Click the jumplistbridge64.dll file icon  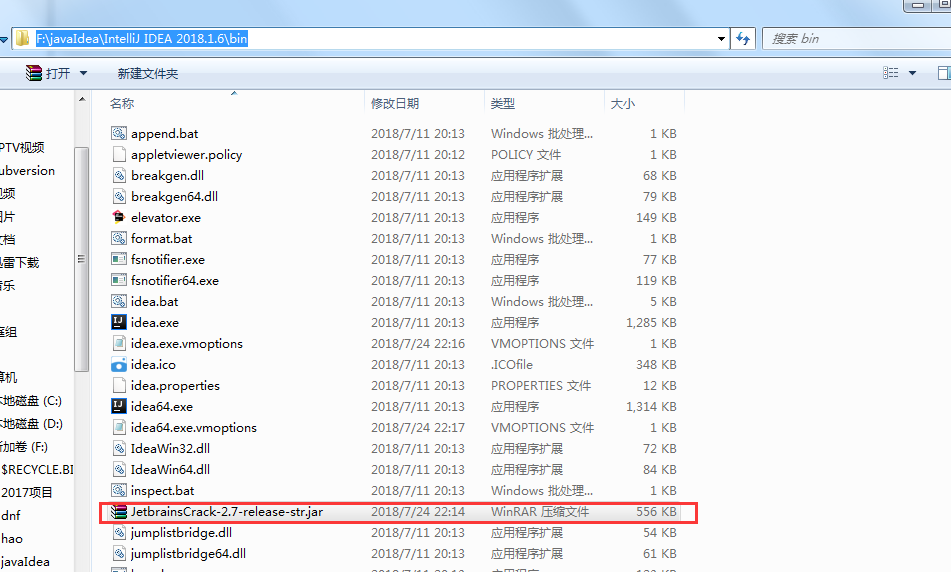coord(119,553)
